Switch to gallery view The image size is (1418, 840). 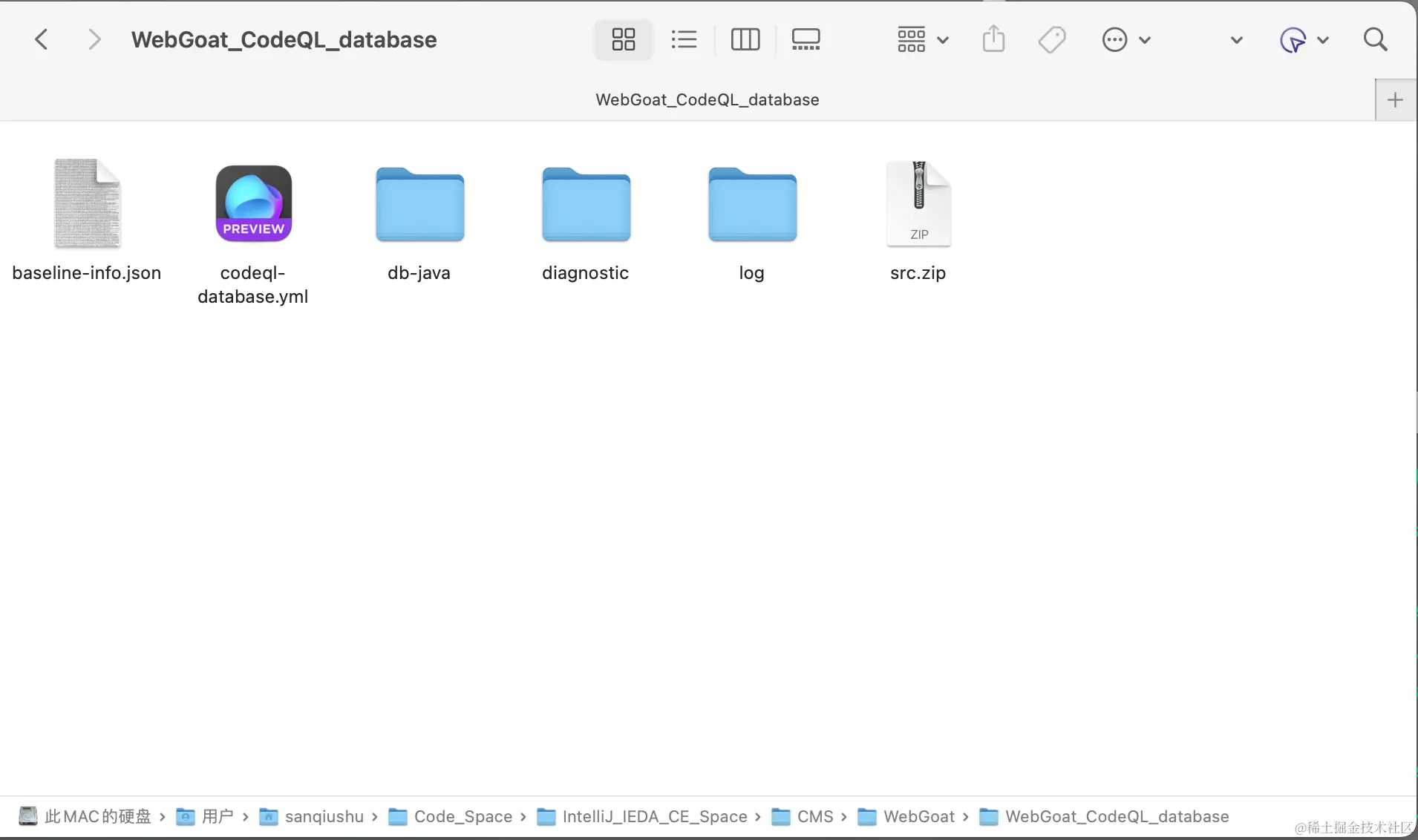[x=806, y=39]
